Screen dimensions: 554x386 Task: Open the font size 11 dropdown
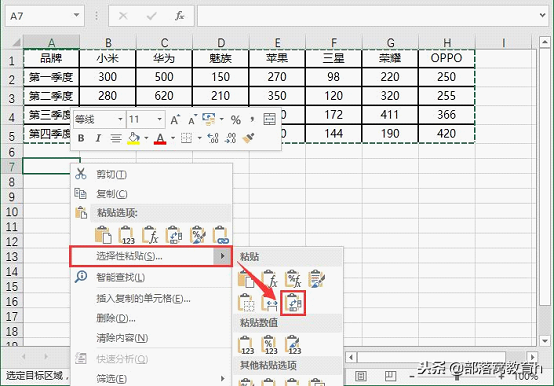pyautogui.click(x=160, y=119)
